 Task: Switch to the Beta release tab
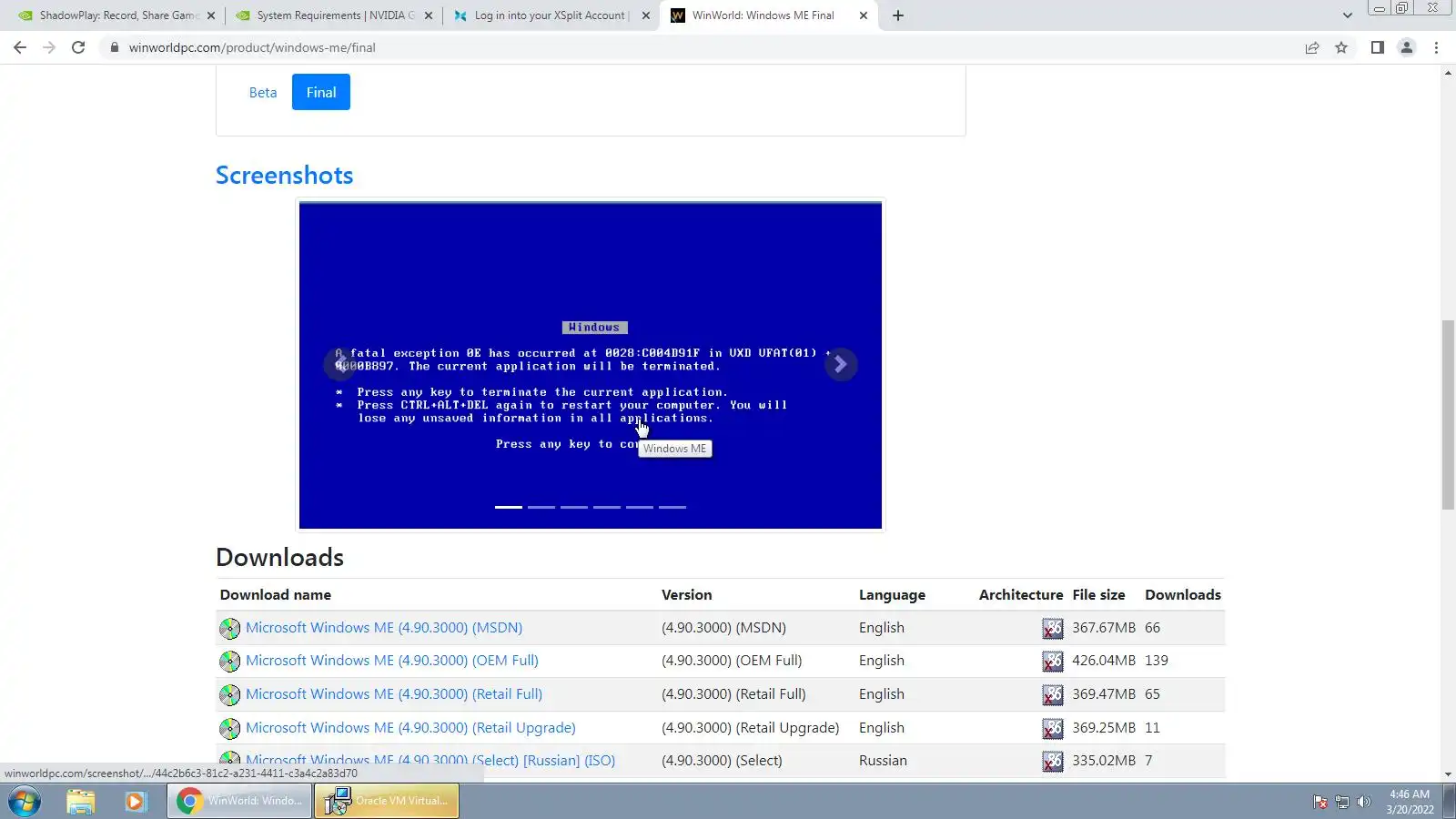point(263,92)
